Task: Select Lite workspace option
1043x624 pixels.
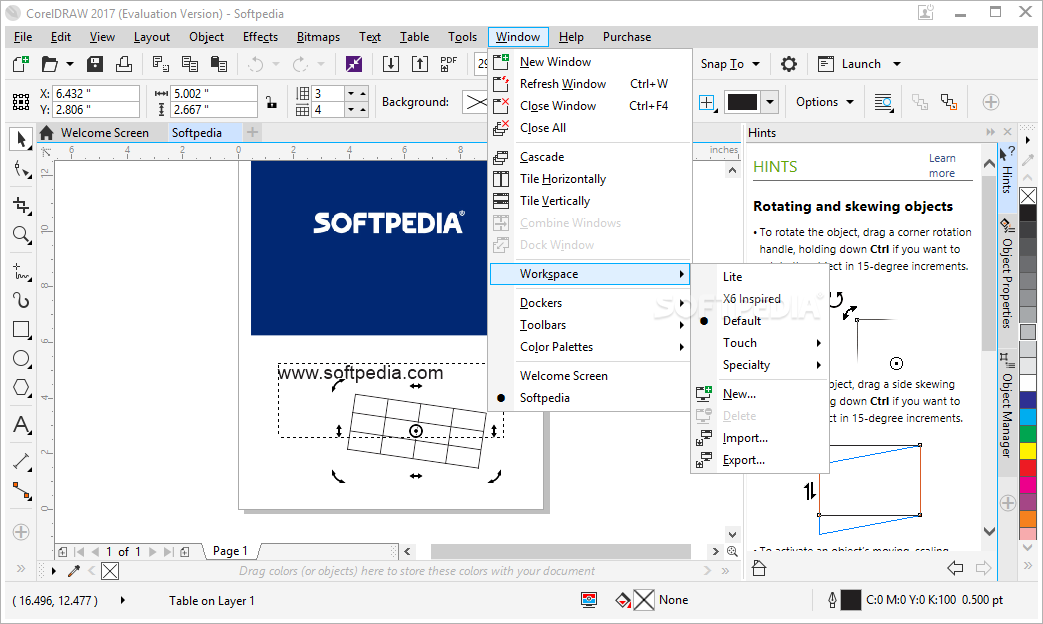Action: click(732, 277)
